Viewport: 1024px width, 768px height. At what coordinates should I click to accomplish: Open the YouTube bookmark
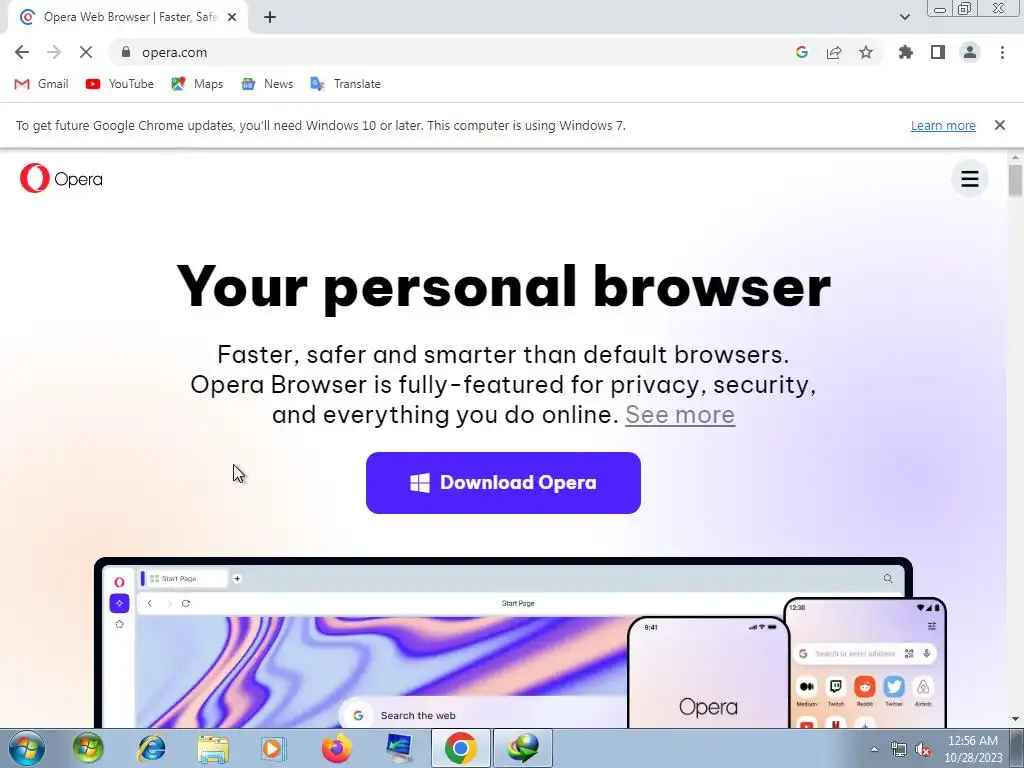[x=120, y=84]
